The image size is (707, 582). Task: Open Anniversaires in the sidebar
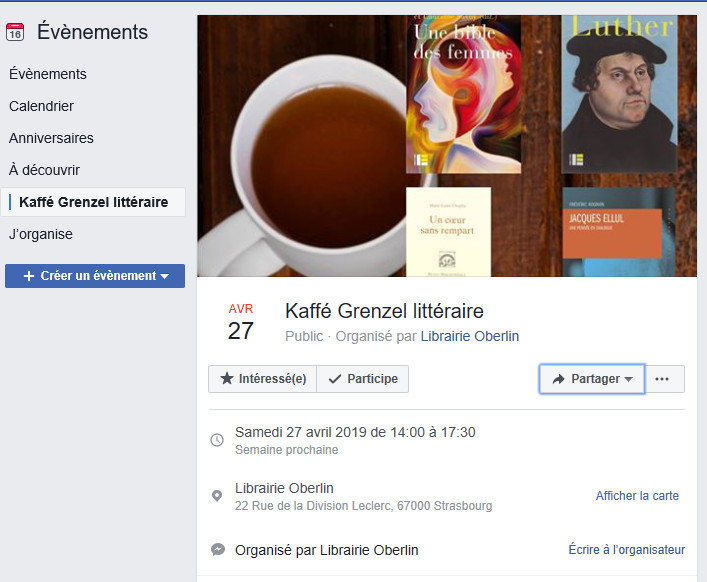coord(51,138)
